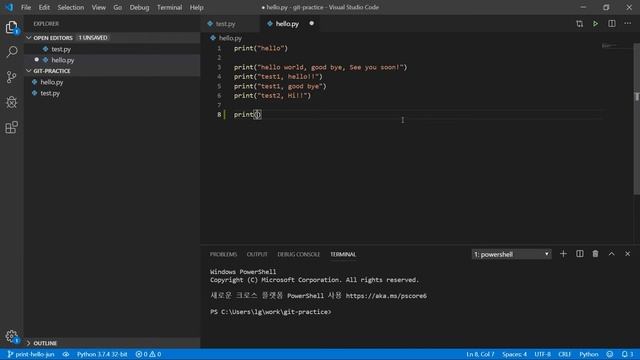Open notifications bell in status bar
Screen dimensions: 640x360
tap(627, 354)
